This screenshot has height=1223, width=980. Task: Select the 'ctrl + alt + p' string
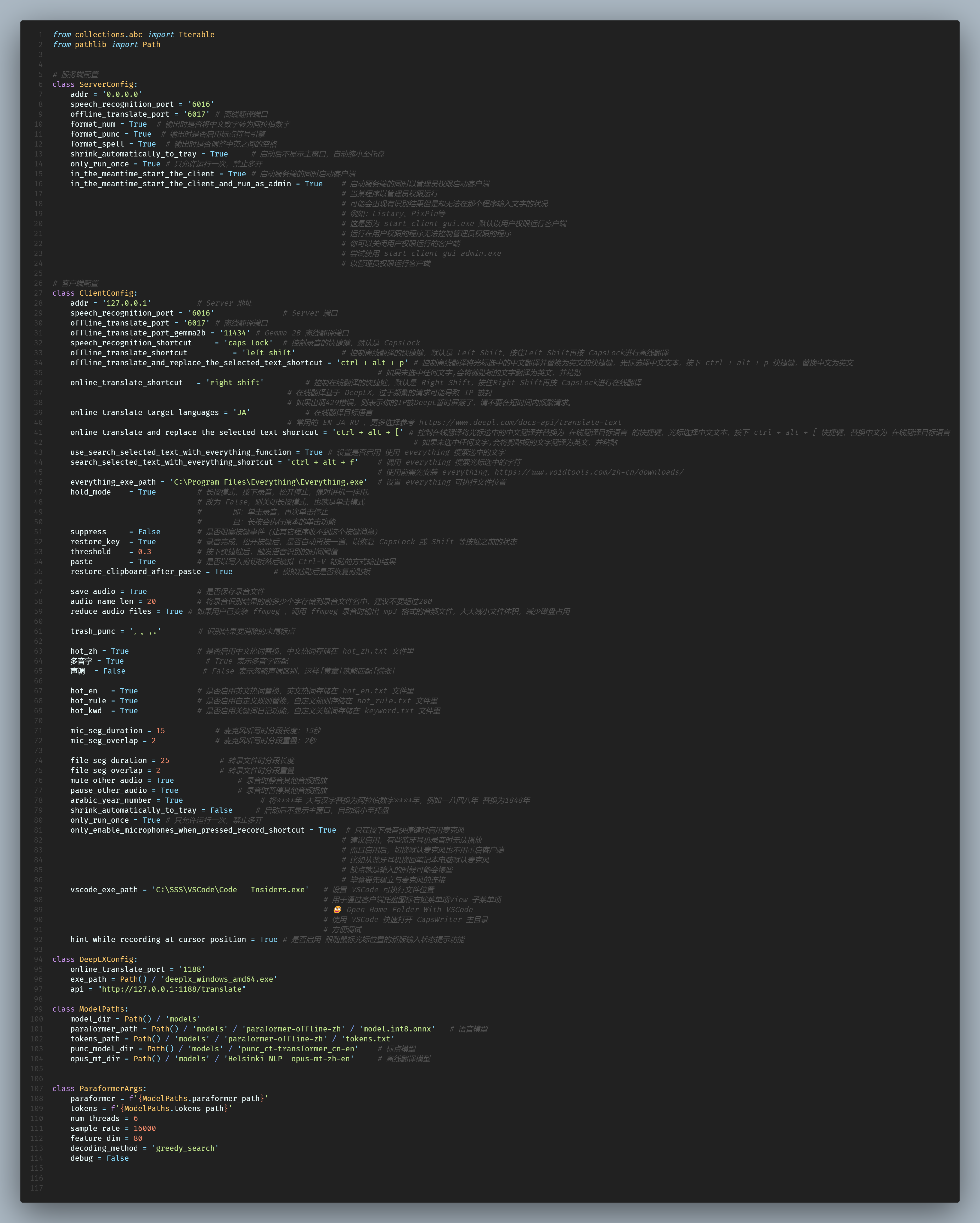pos(373,363)
